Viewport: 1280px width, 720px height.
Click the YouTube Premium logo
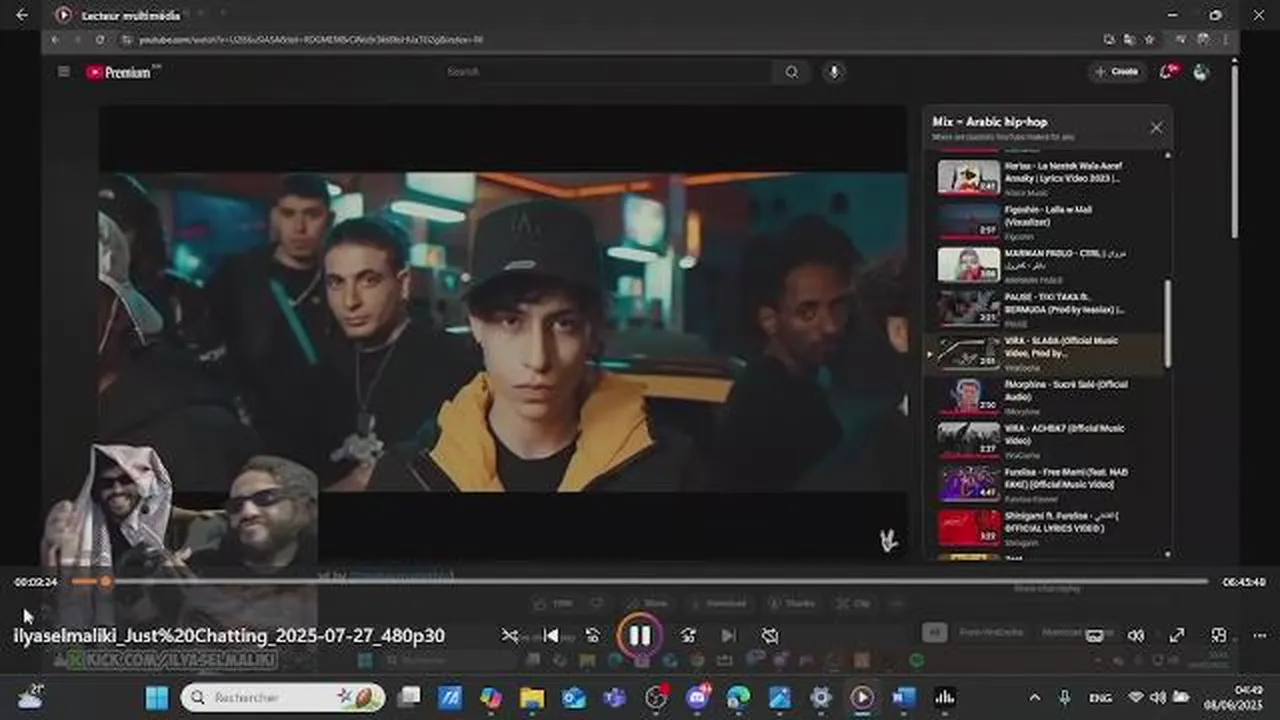pos(119,72)
